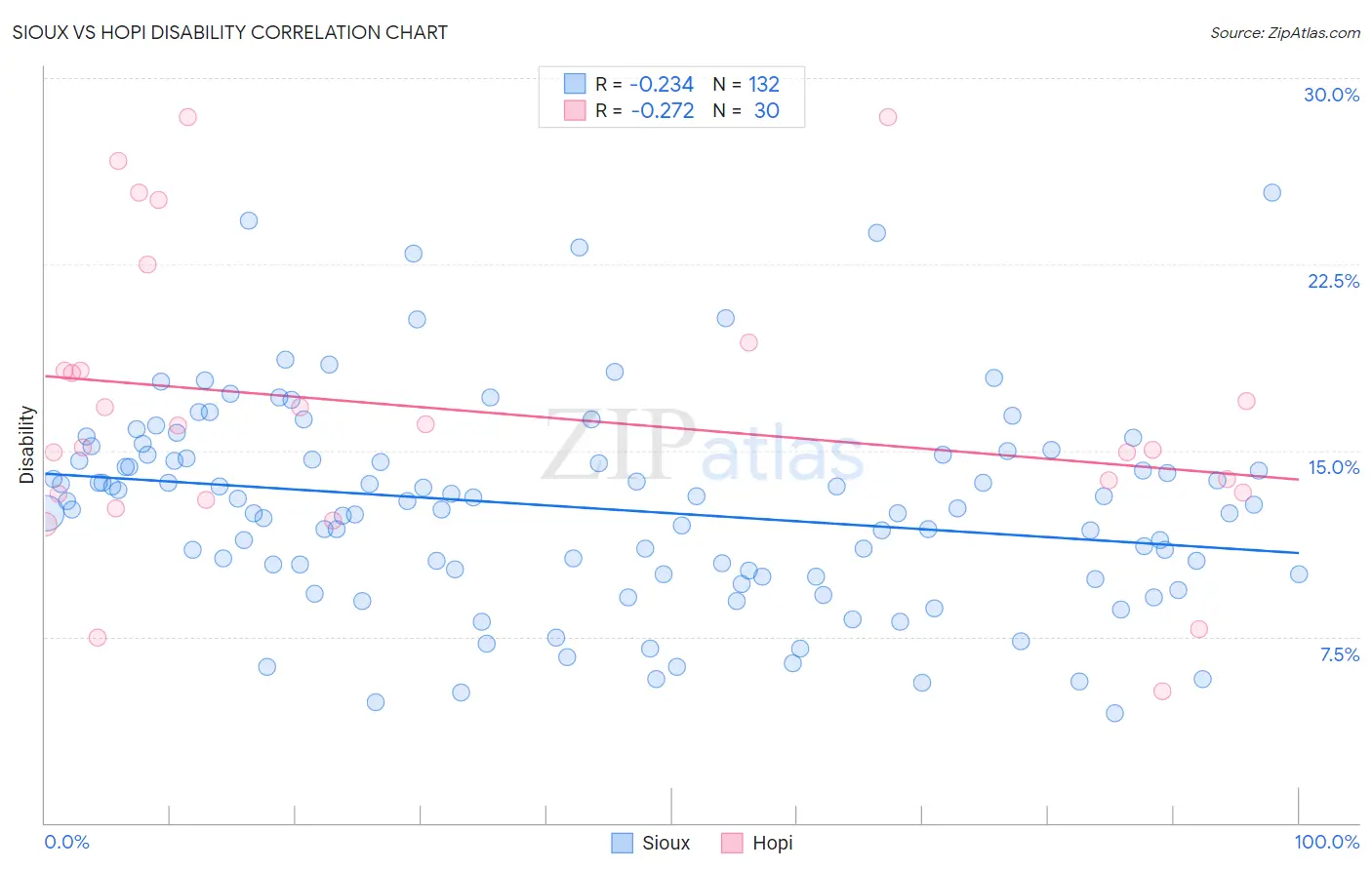Select the Hopi legend label

click(x=773, y=843)
